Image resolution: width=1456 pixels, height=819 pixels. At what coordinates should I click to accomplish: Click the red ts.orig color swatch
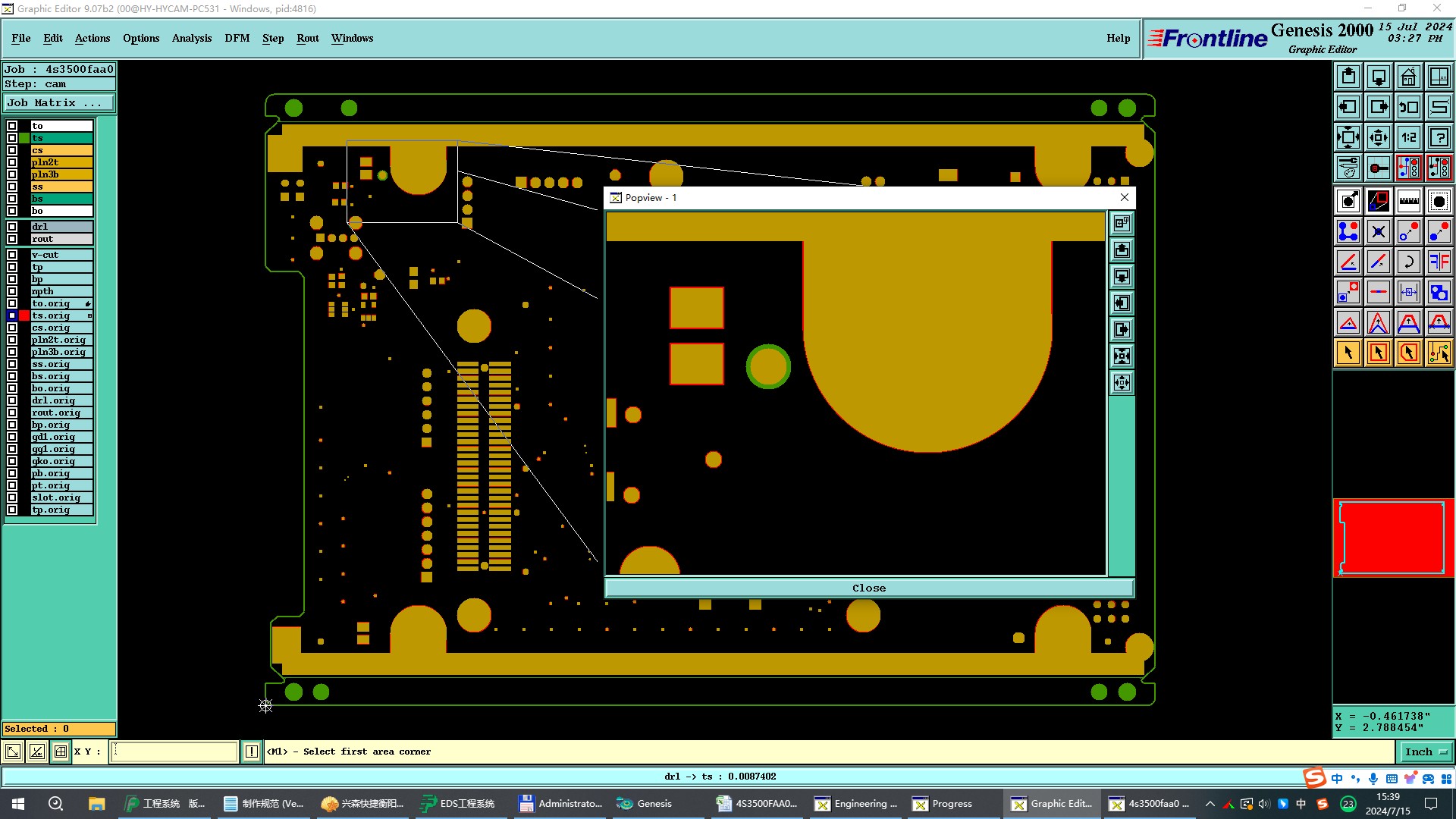point(24,315)
